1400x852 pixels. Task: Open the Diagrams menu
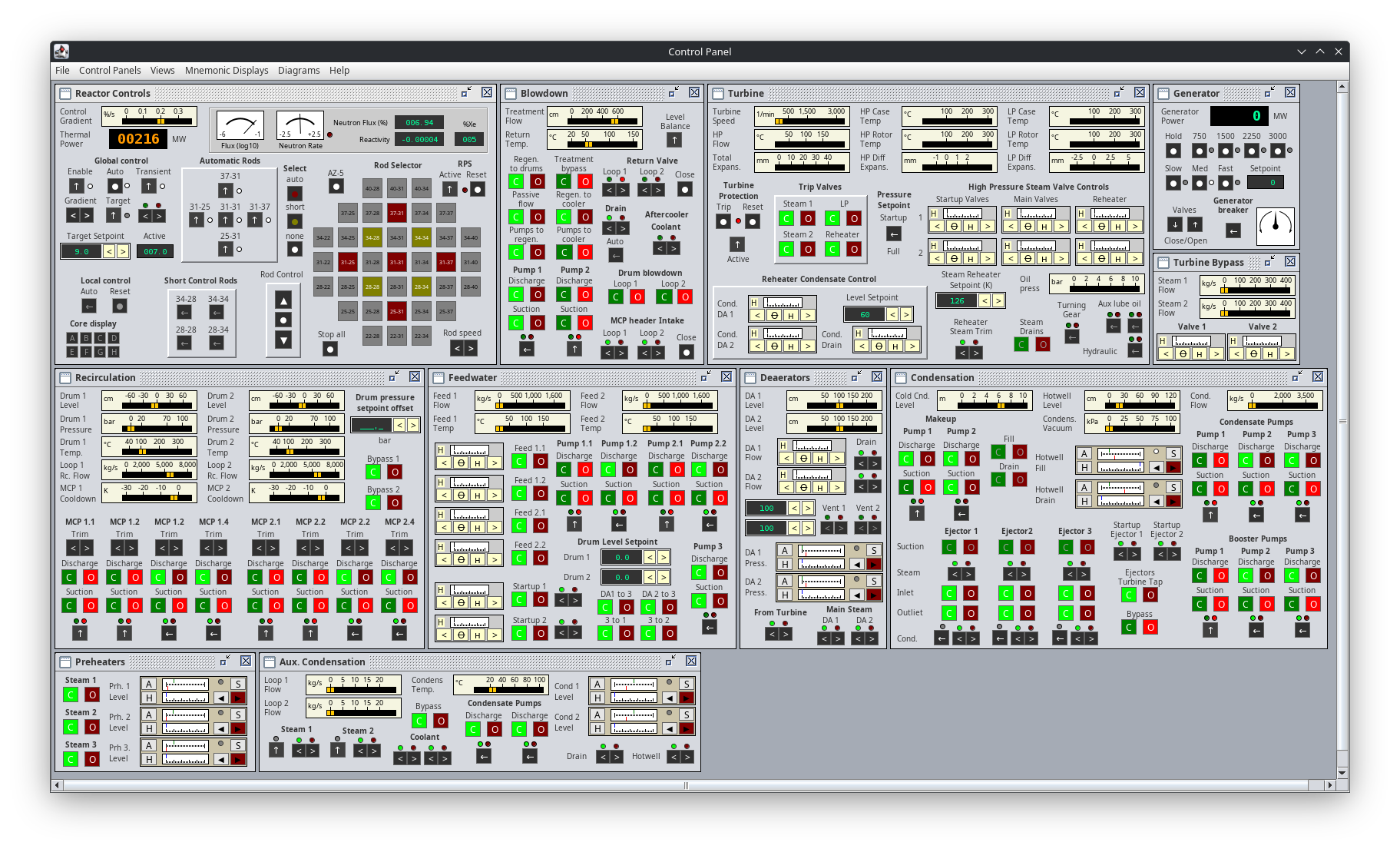299,70
